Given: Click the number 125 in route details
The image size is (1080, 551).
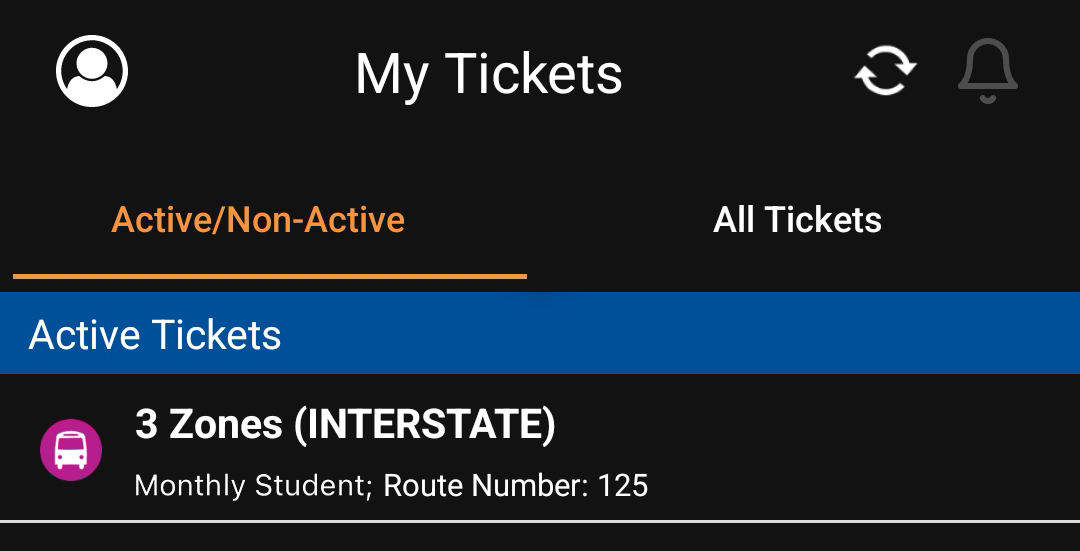Looking at the screenshot, I should [623, 486].
